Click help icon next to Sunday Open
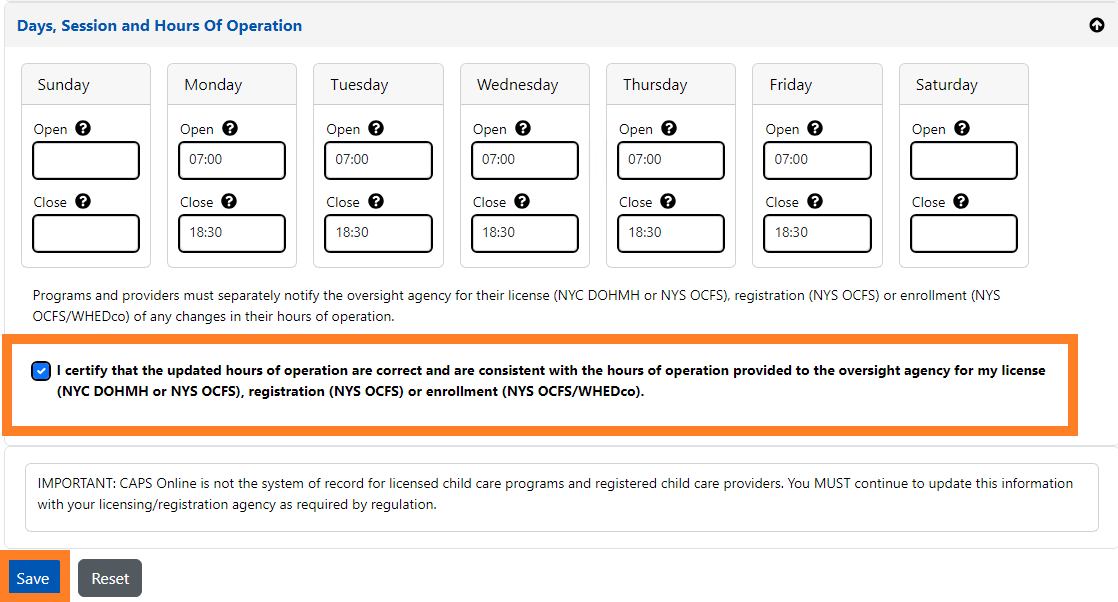The image size is (1118, 602). [x=83, y=129]
